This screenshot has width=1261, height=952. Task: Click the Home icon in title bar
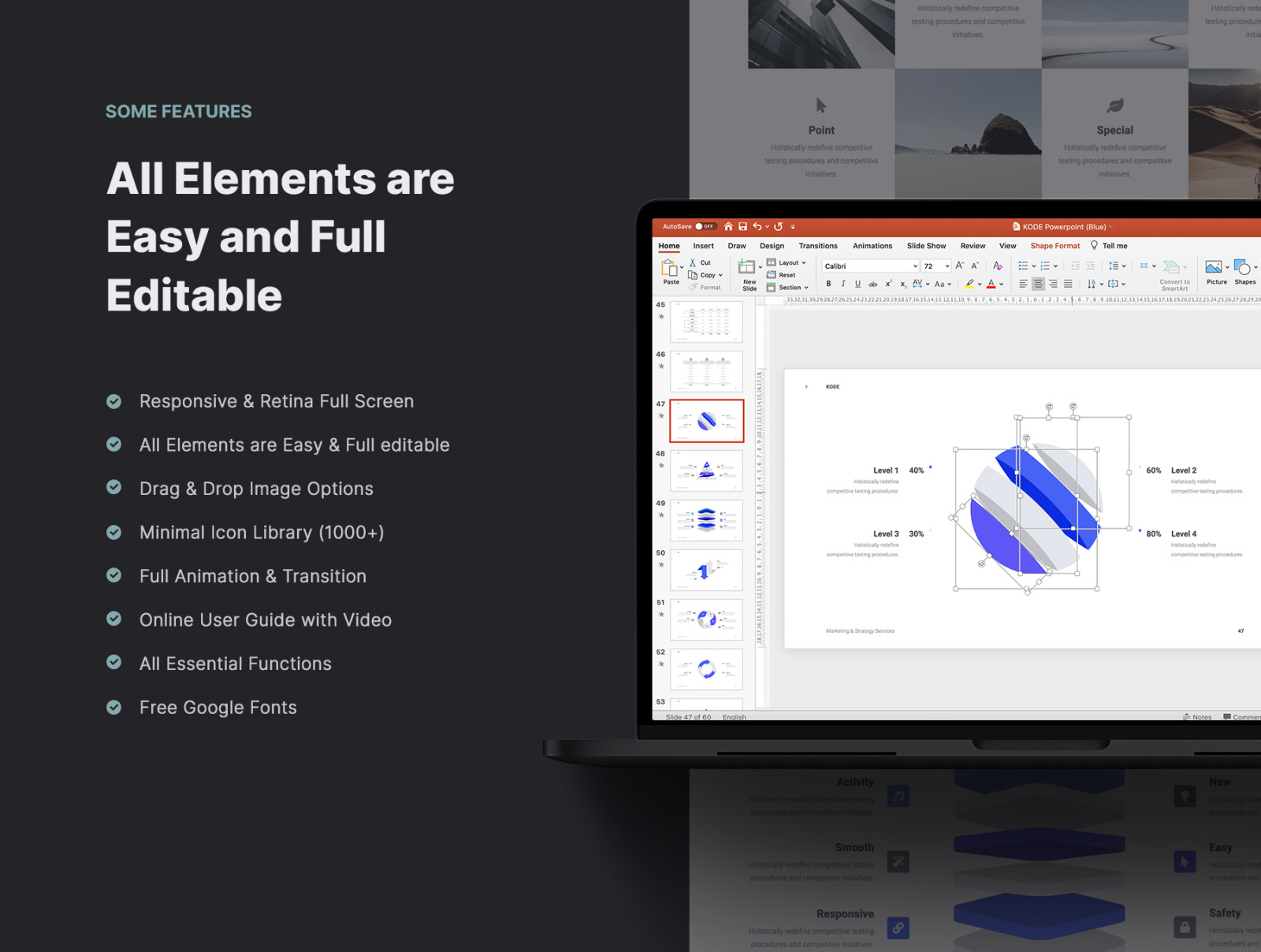click(728, 226)
